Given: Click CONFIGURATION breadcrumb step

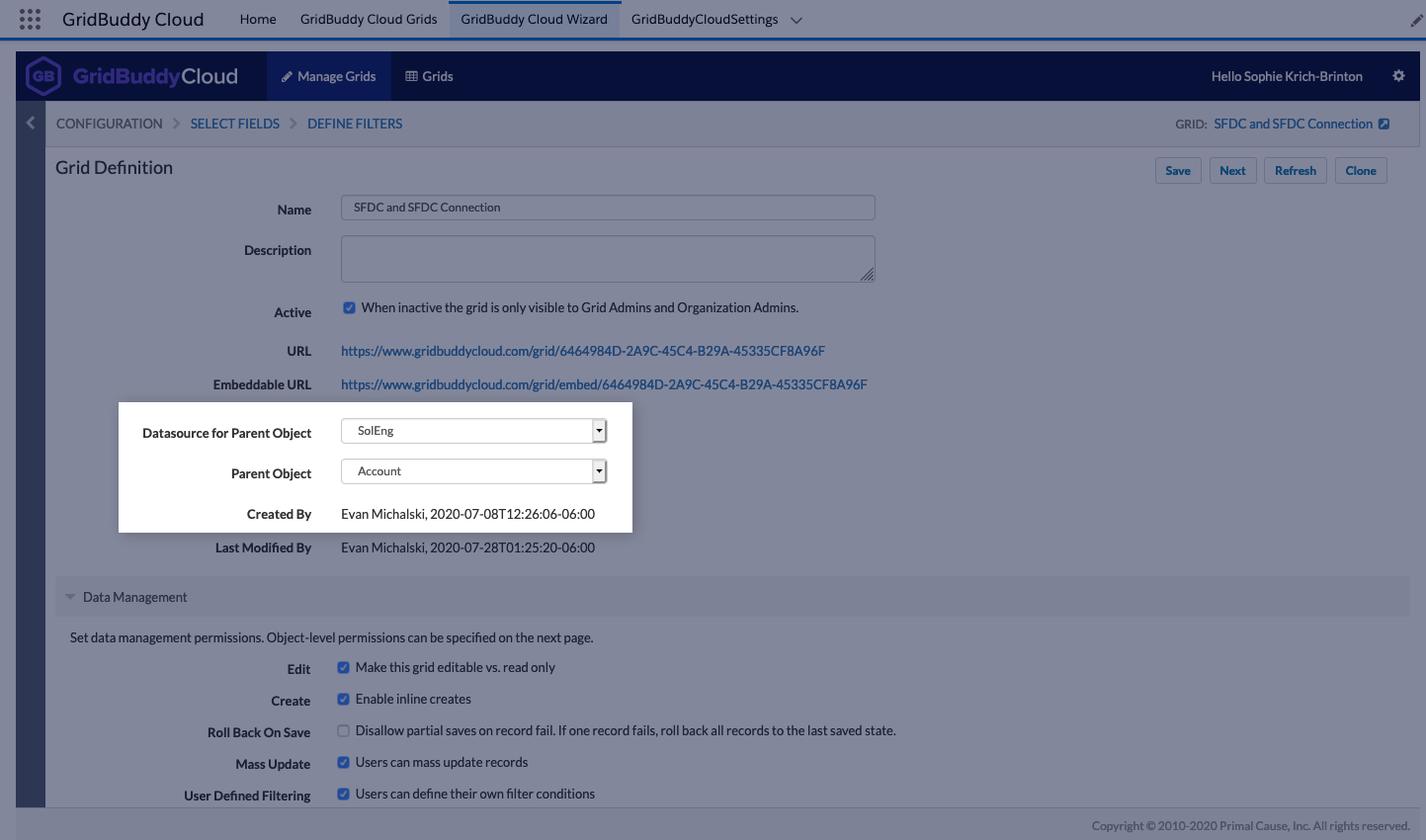Looking at the screenshot, I should pyautogui.click(x=109, y=124).
